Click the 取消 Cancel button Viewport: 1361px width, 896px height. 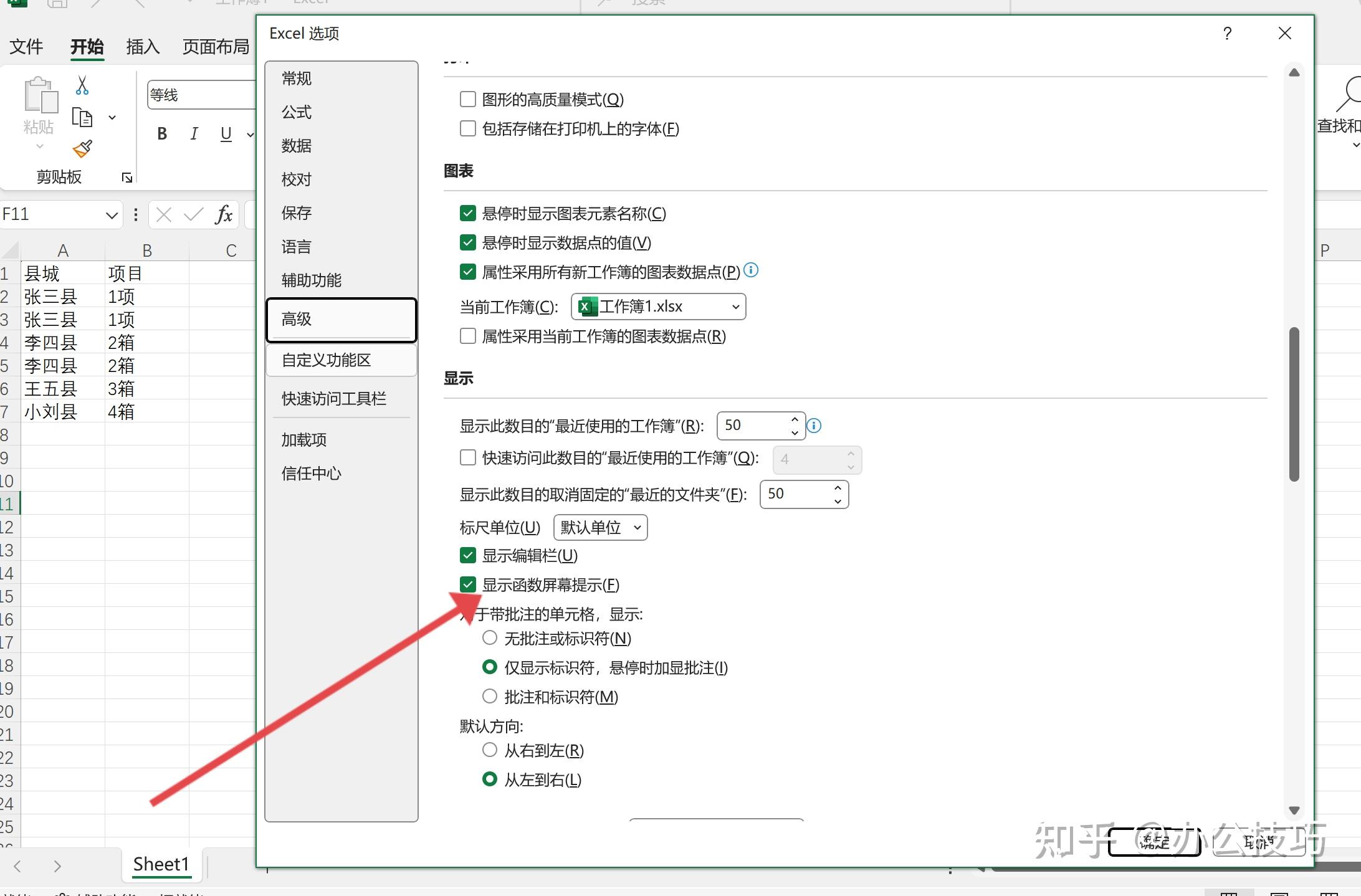pos(1259,842)
